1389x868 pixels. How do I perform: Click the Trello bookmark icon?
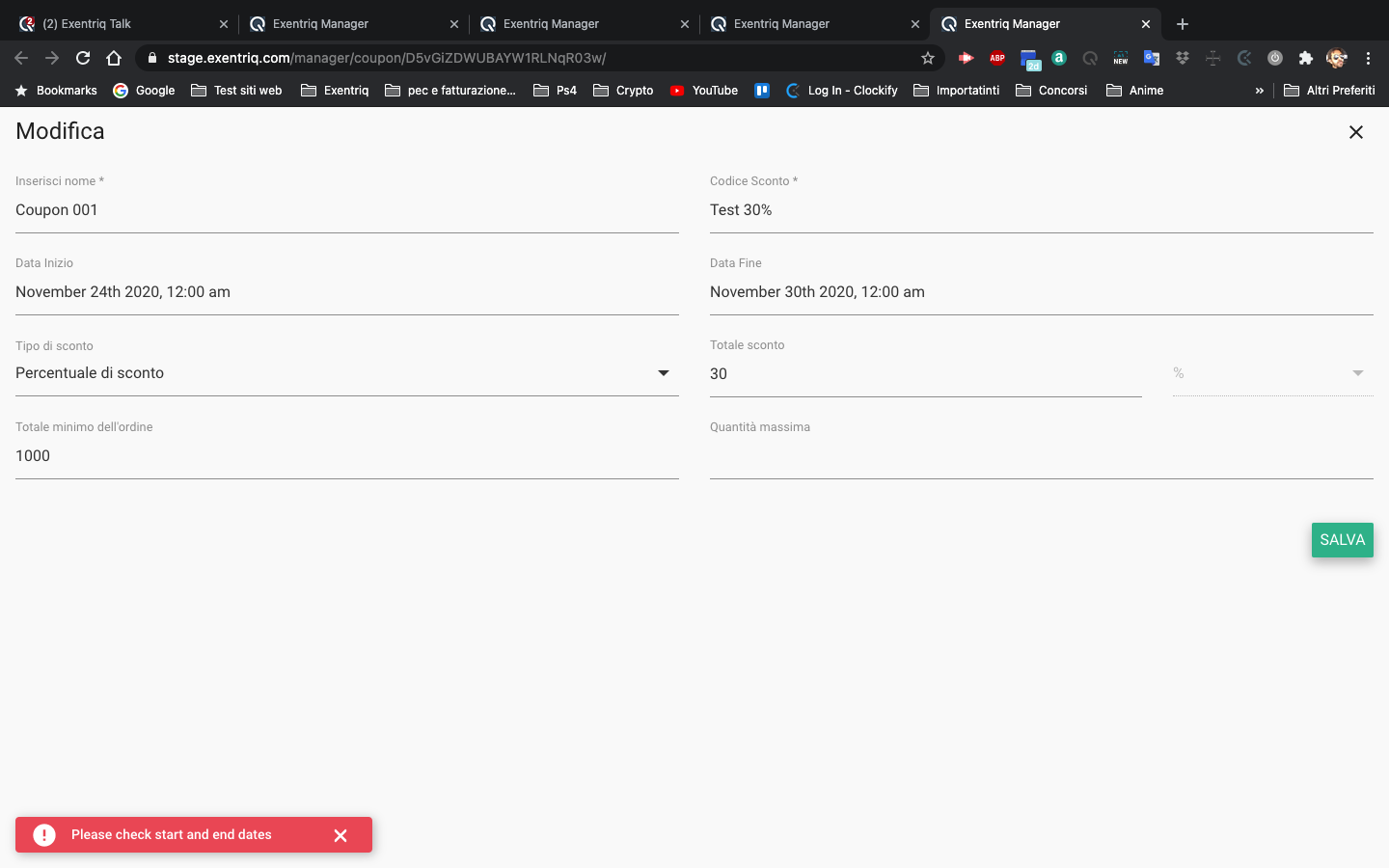pyautogui.click(x=762, y=91)
